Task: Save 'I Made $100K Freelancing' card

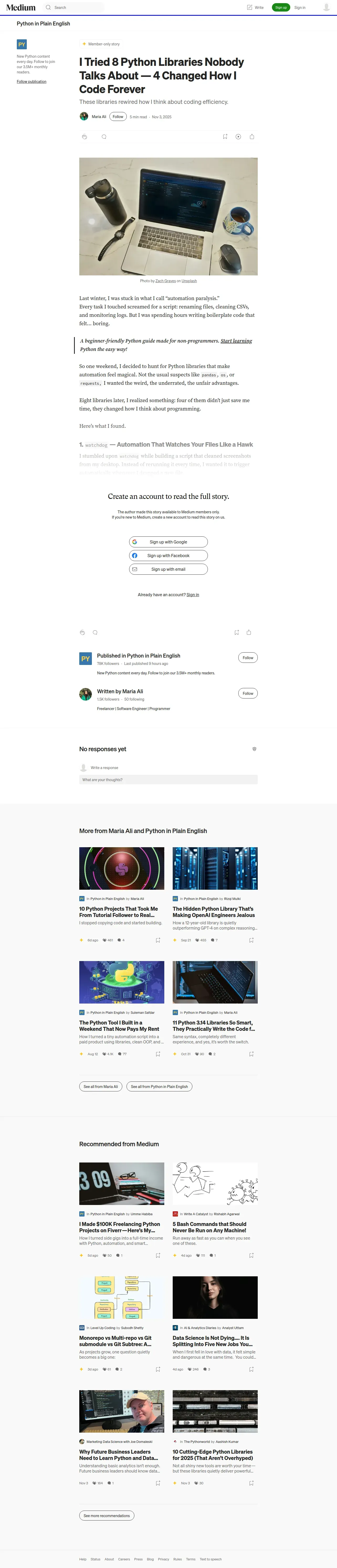Action: (158, 1256)
